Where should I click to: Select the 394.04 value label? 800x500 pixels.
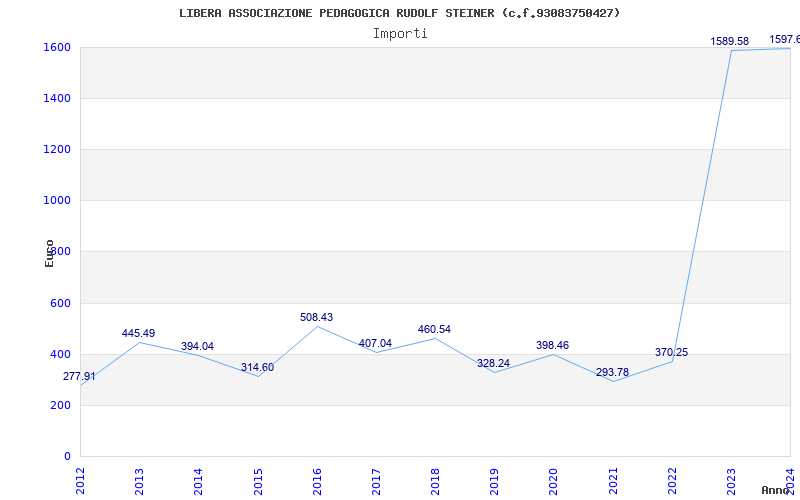click(197, 346)
